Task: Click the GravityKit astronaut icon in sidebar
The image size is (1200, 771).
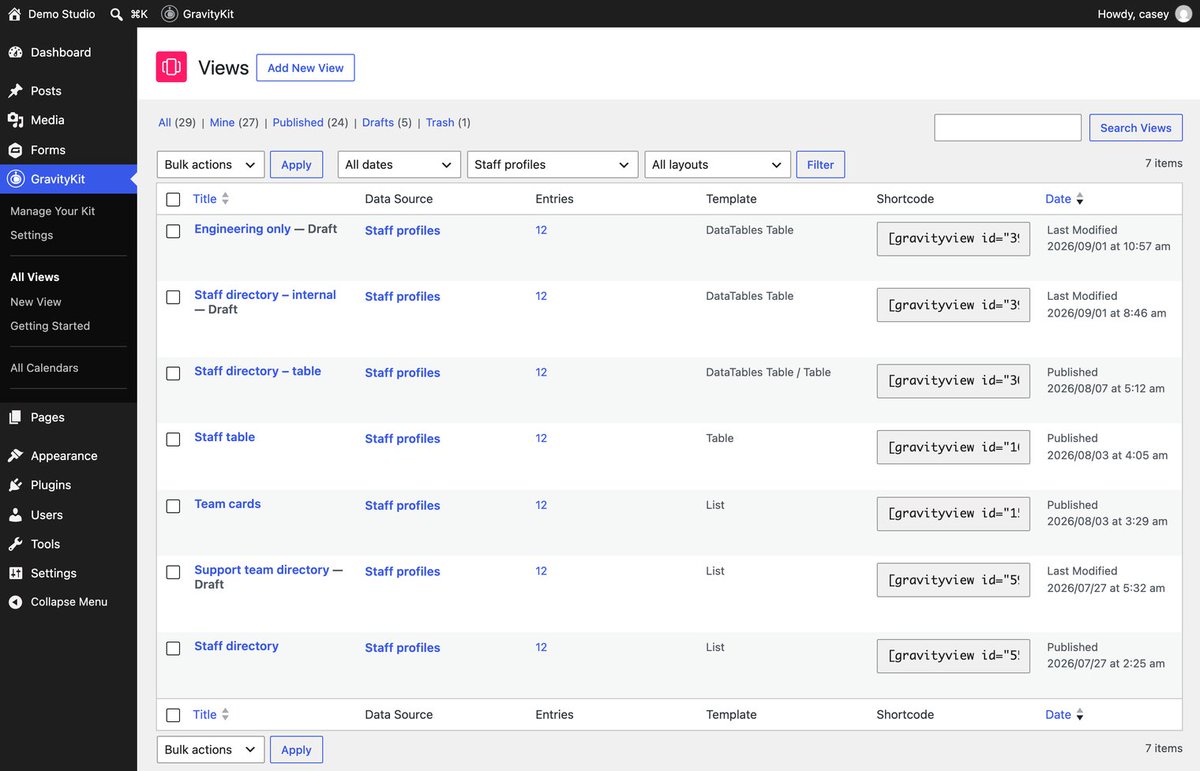Action: (15, 179)
